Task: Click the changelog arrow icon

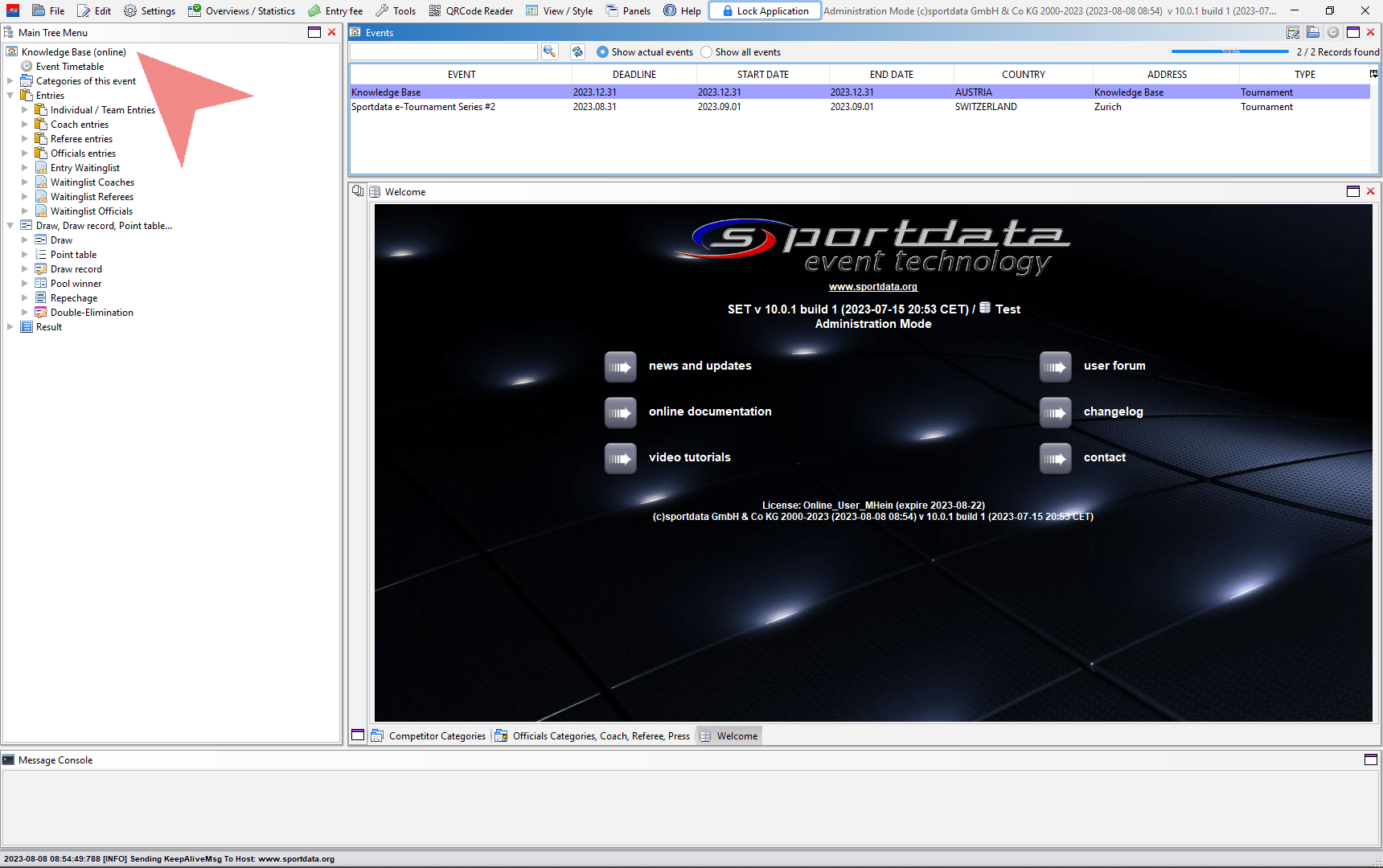Action: 1055,412
